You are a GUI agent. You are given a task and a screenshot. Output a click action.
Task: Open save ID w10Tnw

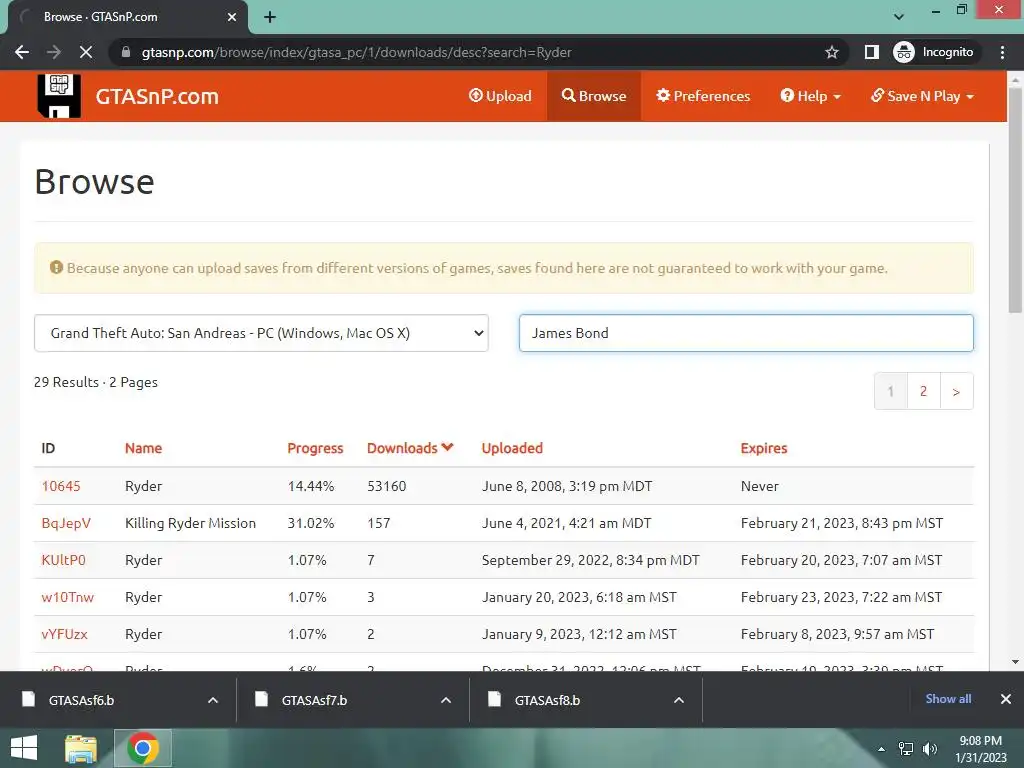(x=67, y=597)
